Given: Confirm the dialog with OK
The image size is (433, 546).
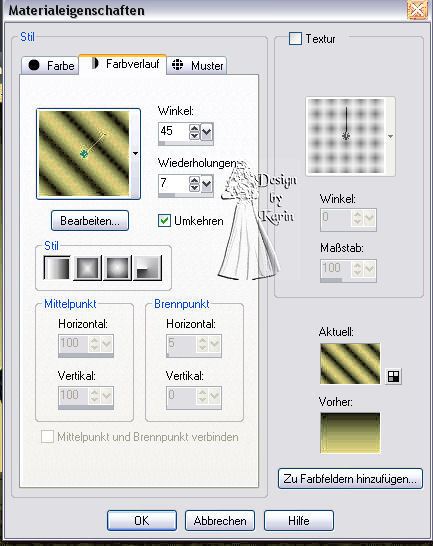Looking at the screenshot, I should tap(142, 521).
